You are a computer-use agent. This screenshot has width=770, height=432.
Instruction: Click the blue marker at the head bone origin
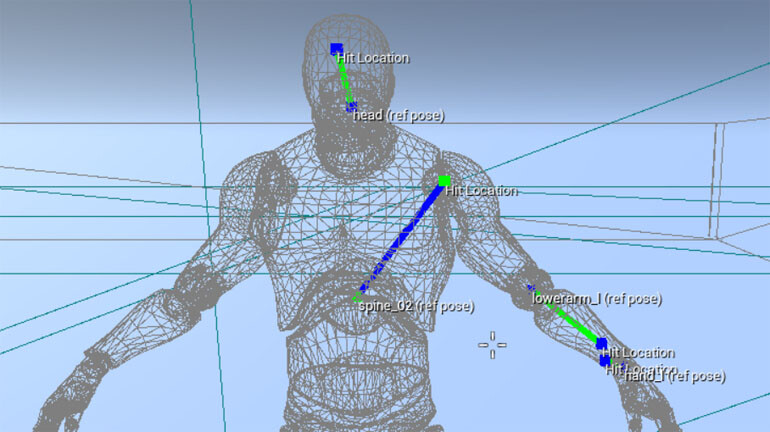coord(351,106)
